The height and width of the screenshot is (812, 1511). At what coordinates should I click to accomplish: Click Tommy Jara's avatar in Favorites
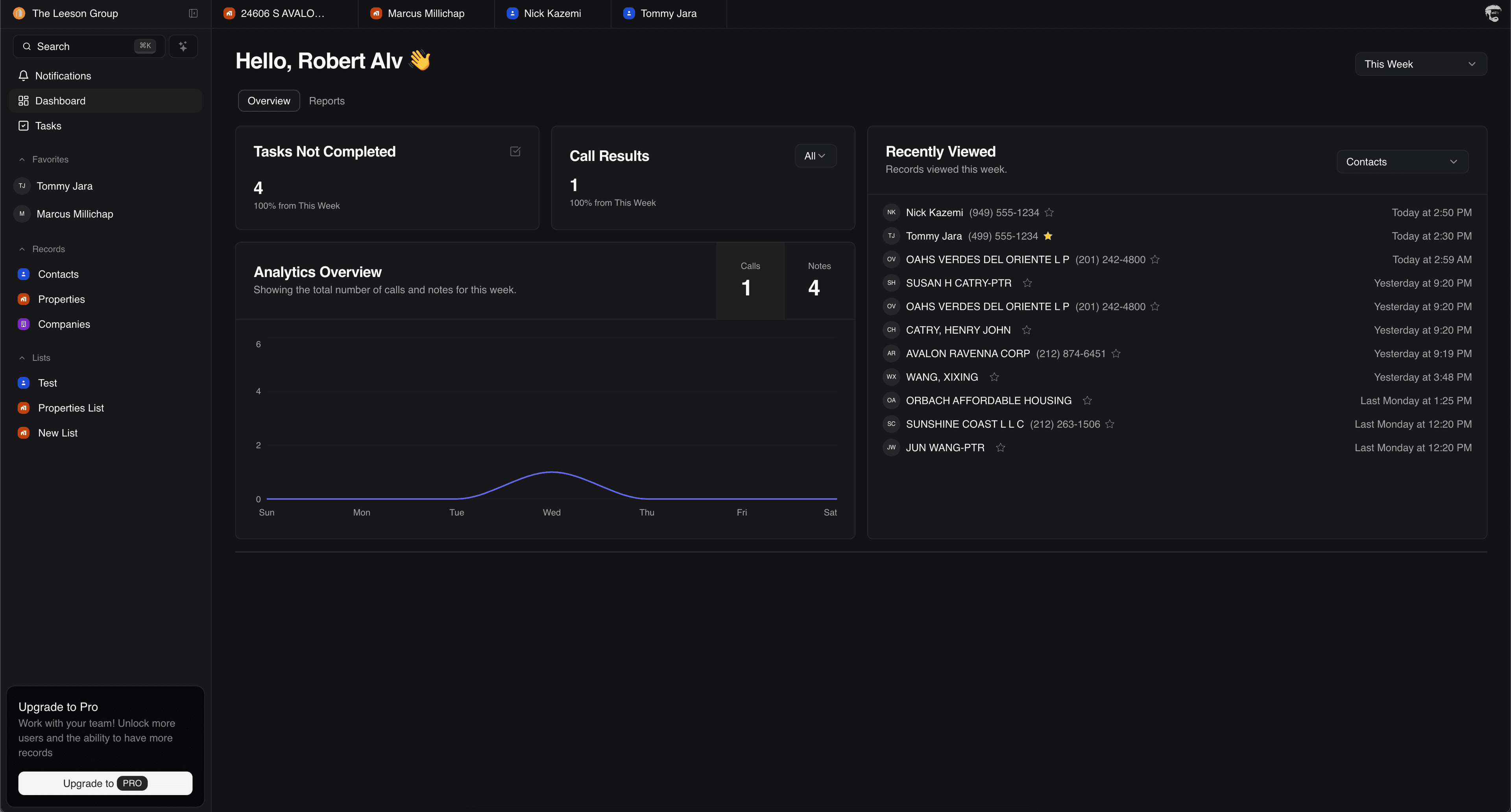point(22,186)
